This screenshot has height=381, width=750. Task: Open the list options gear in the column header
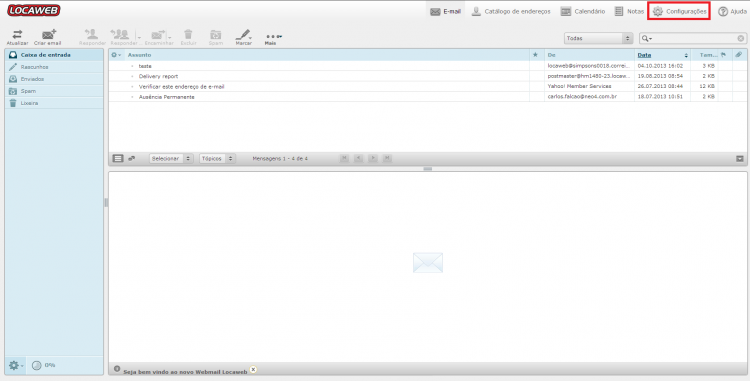[116, 55]
